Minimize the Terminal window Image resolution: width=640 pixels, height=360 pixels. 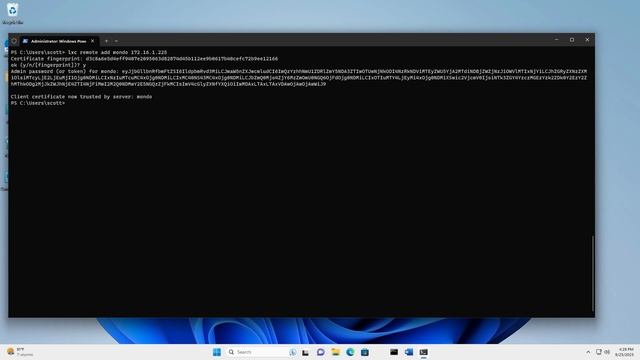click(x=556, y=40)
